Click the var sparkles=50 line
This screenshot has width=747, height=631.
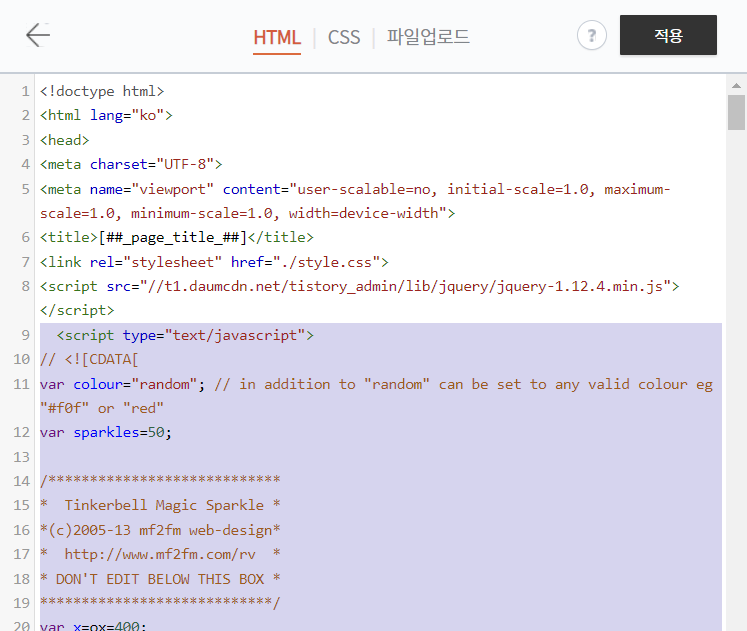(106, 432)
